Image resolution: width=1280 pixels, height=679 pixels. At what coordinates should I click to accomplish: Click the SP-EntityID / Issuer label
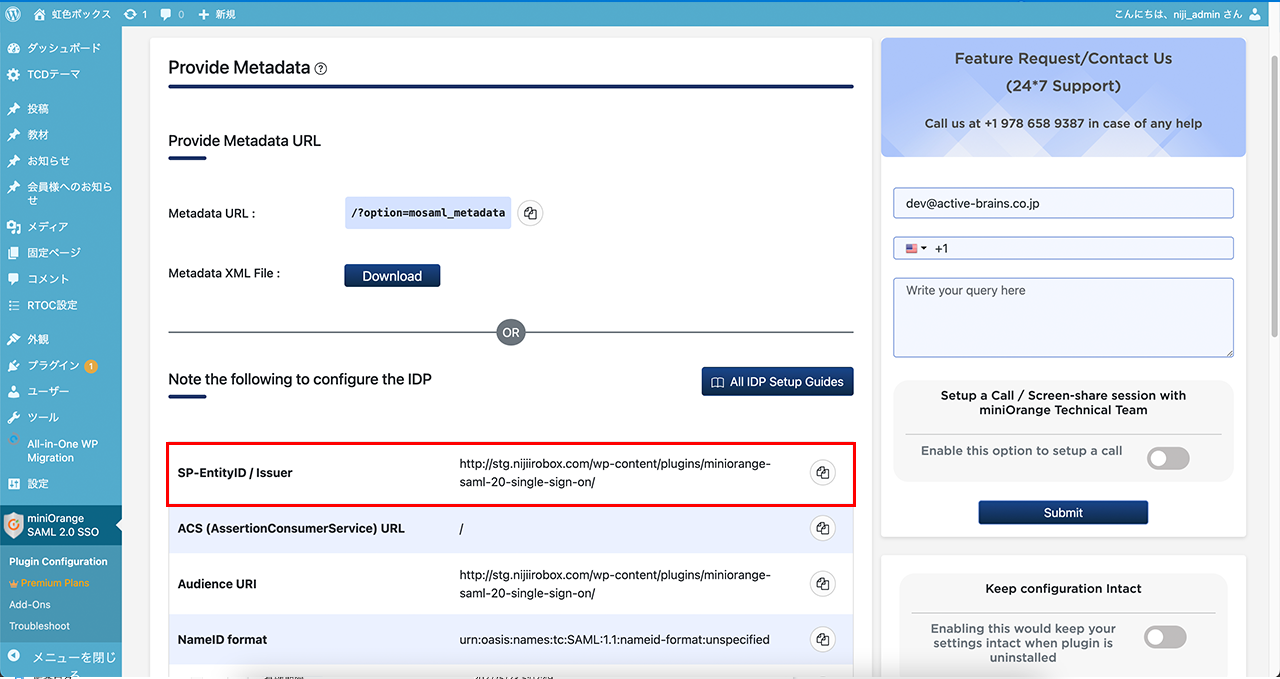pyautogui.click(x=235, y=472)
